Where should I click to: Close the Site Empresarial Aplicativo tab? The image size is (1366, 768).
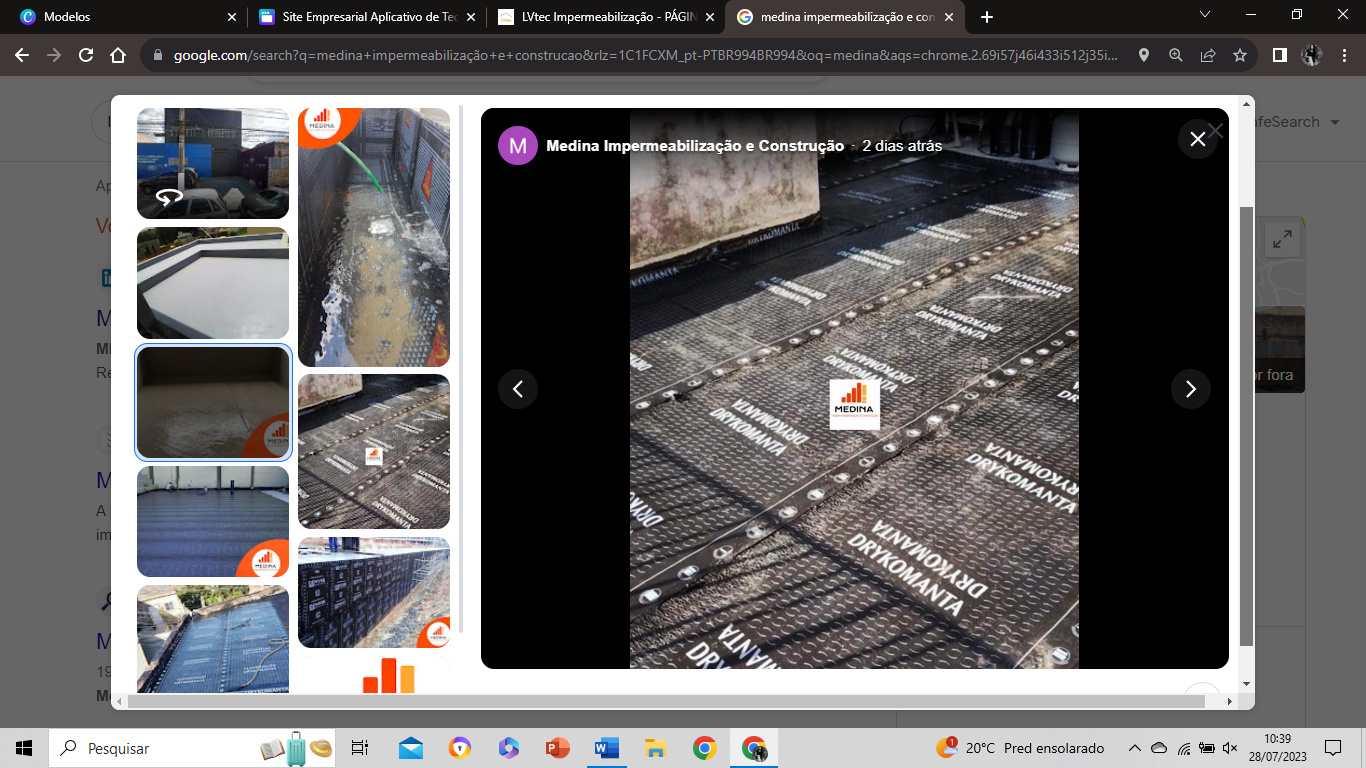[x=471, y=17]
